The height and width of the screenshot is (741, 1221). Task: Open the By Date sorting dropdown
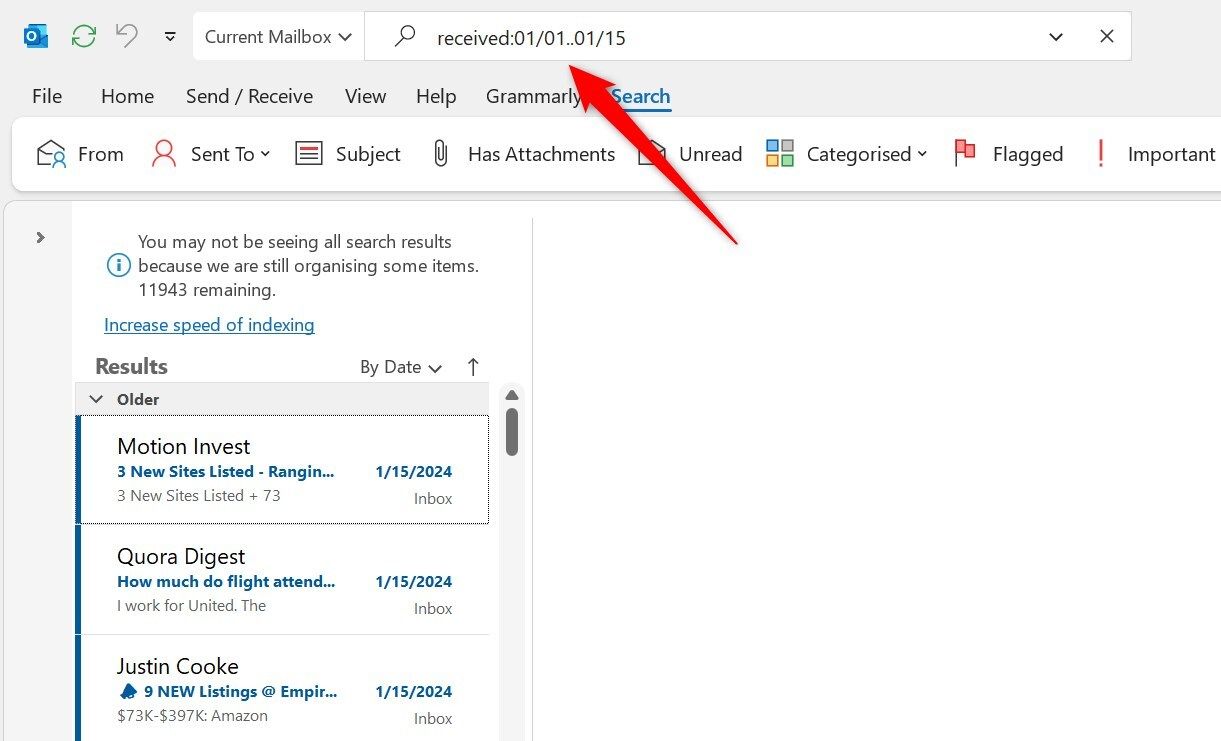pos(400,367)
